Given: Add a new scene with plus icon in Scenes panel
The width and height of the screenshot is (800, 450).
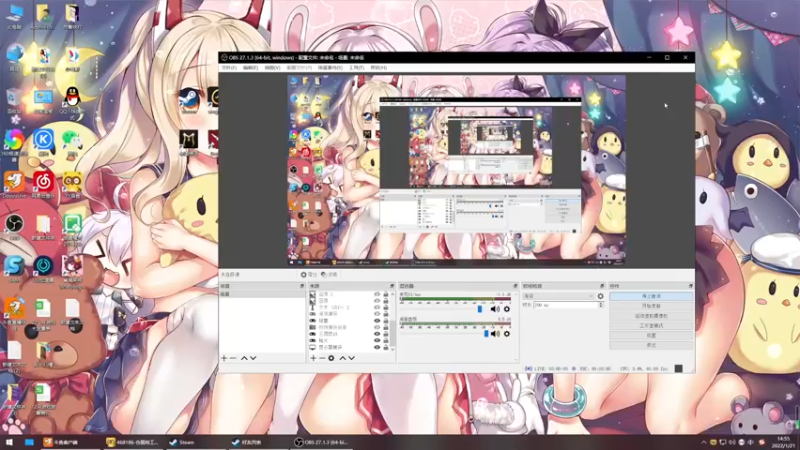Looking at the screenshot, I should 224,358.
